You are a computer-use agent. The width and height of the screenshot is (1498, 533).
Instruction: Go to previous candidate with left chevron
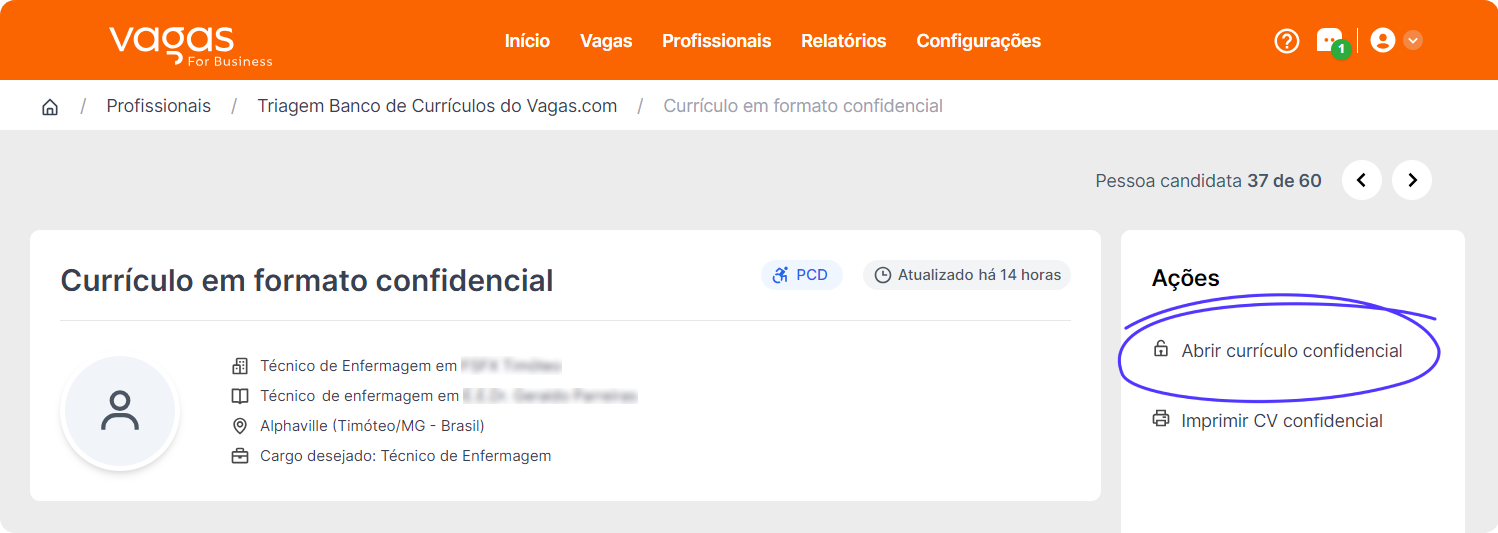1362,180
